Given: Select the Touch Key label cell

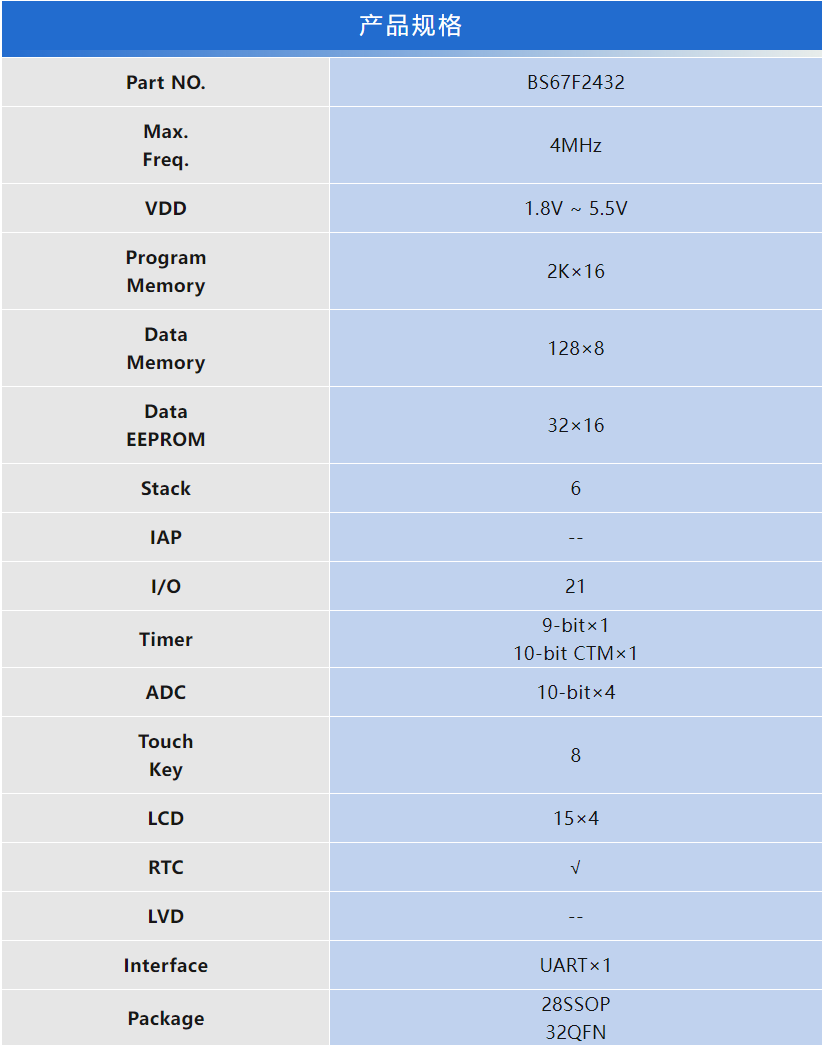Looking at the screenshot, I should click(x=165, y=755).
